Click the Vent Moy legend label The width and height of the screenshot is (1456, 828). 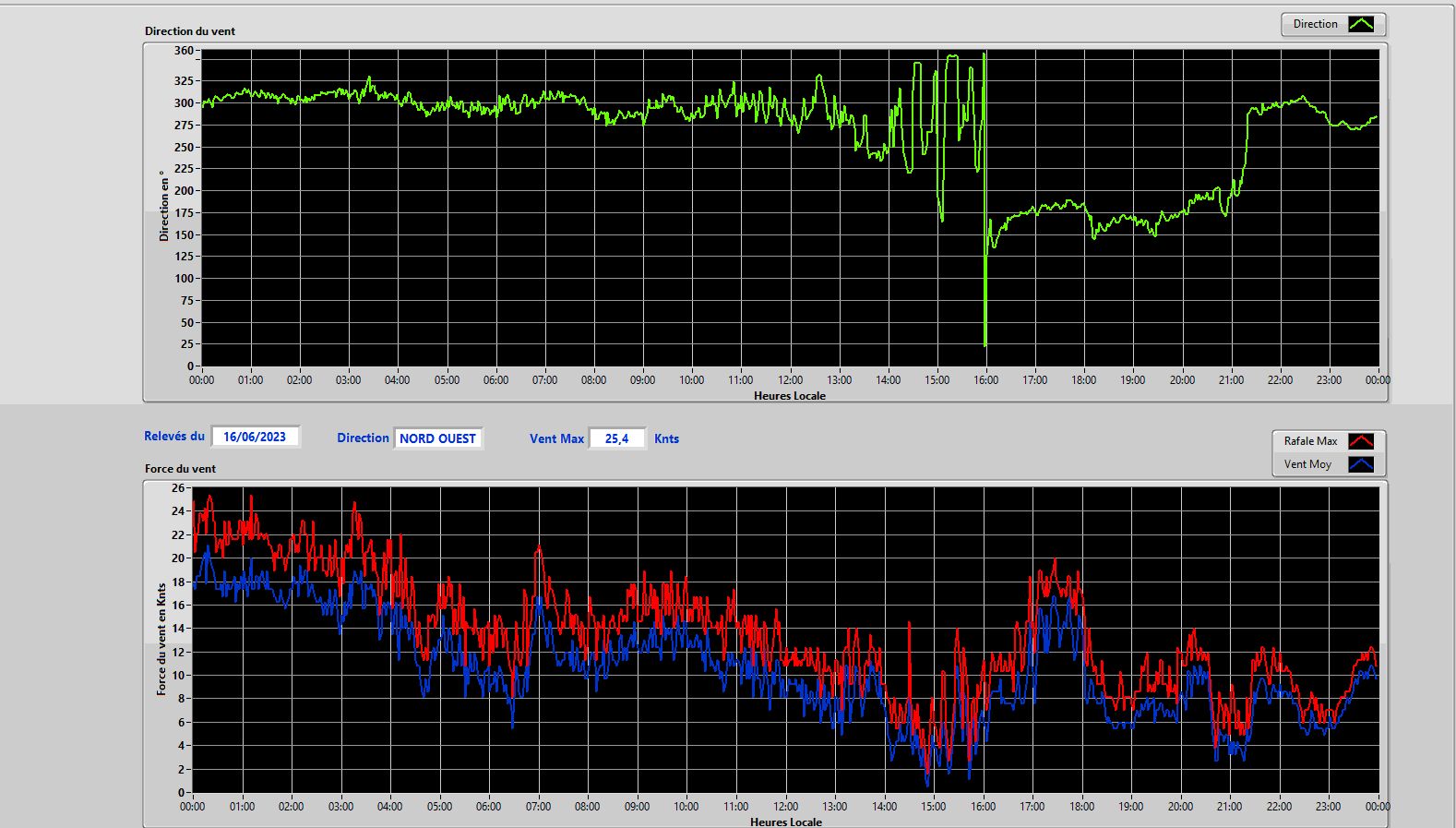pos(1307,464)
